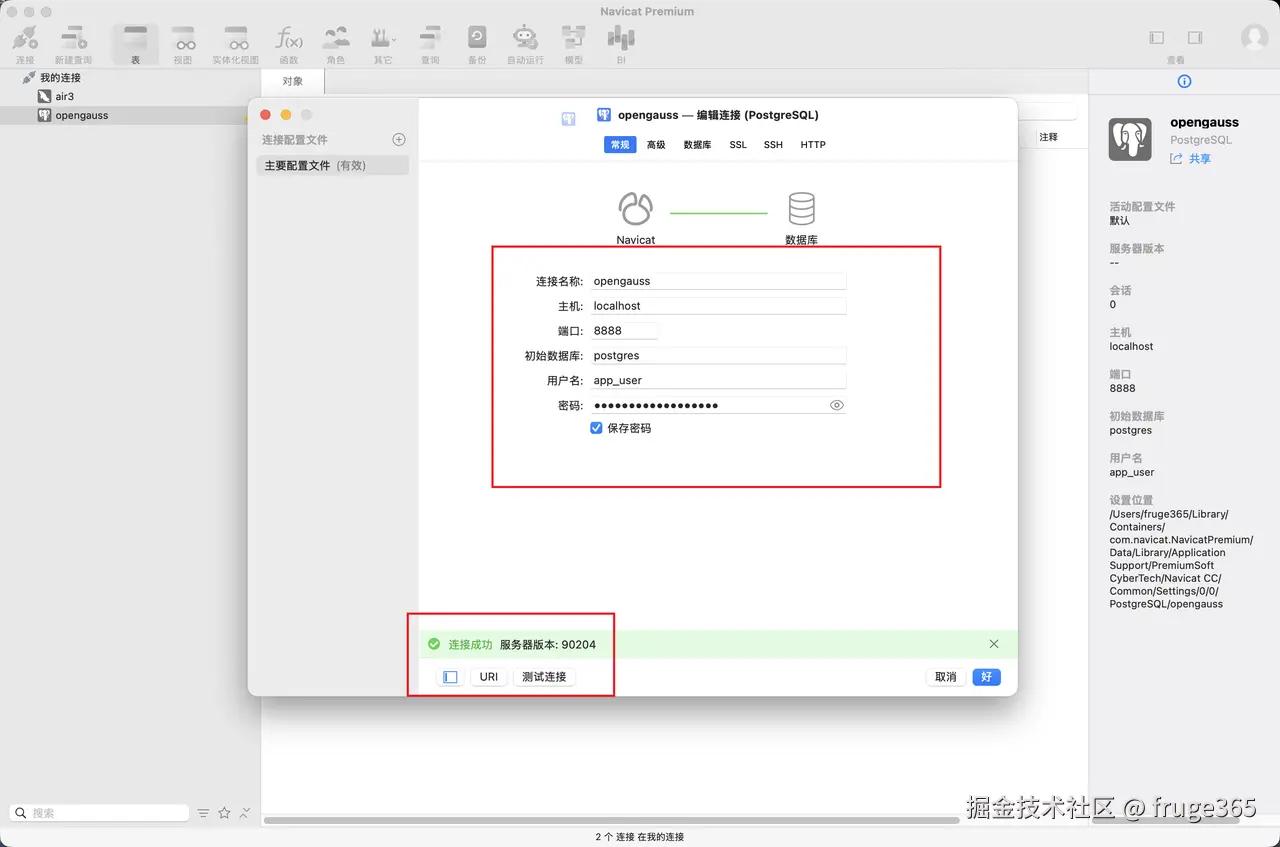Viewport: 1280px width, 847px height.
Task: Click the 共享 (Share) toggle link
Action: tap(1197, 158)
